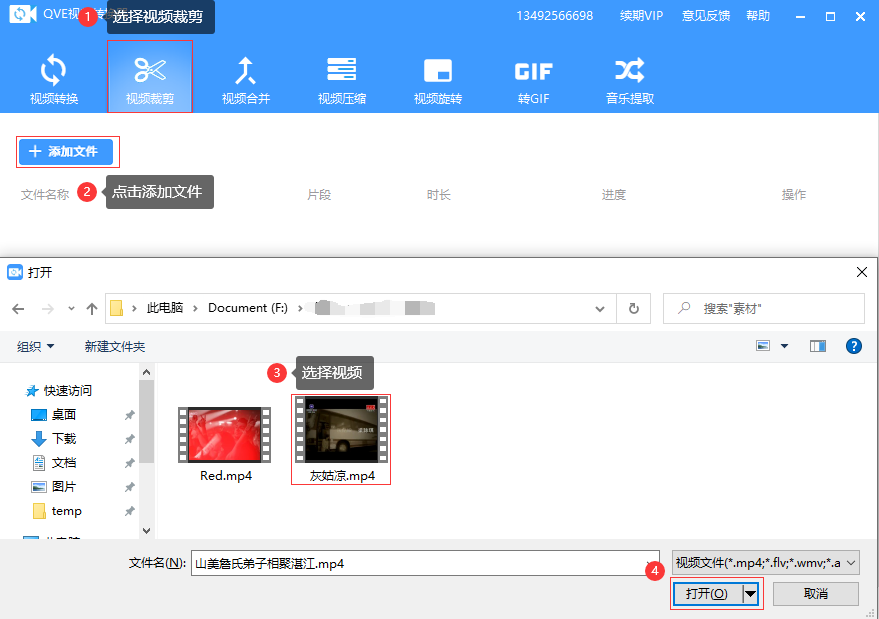Unpin 图片 using its pin icon
This screenshot has height=619, width=879.
click(129, 487)
